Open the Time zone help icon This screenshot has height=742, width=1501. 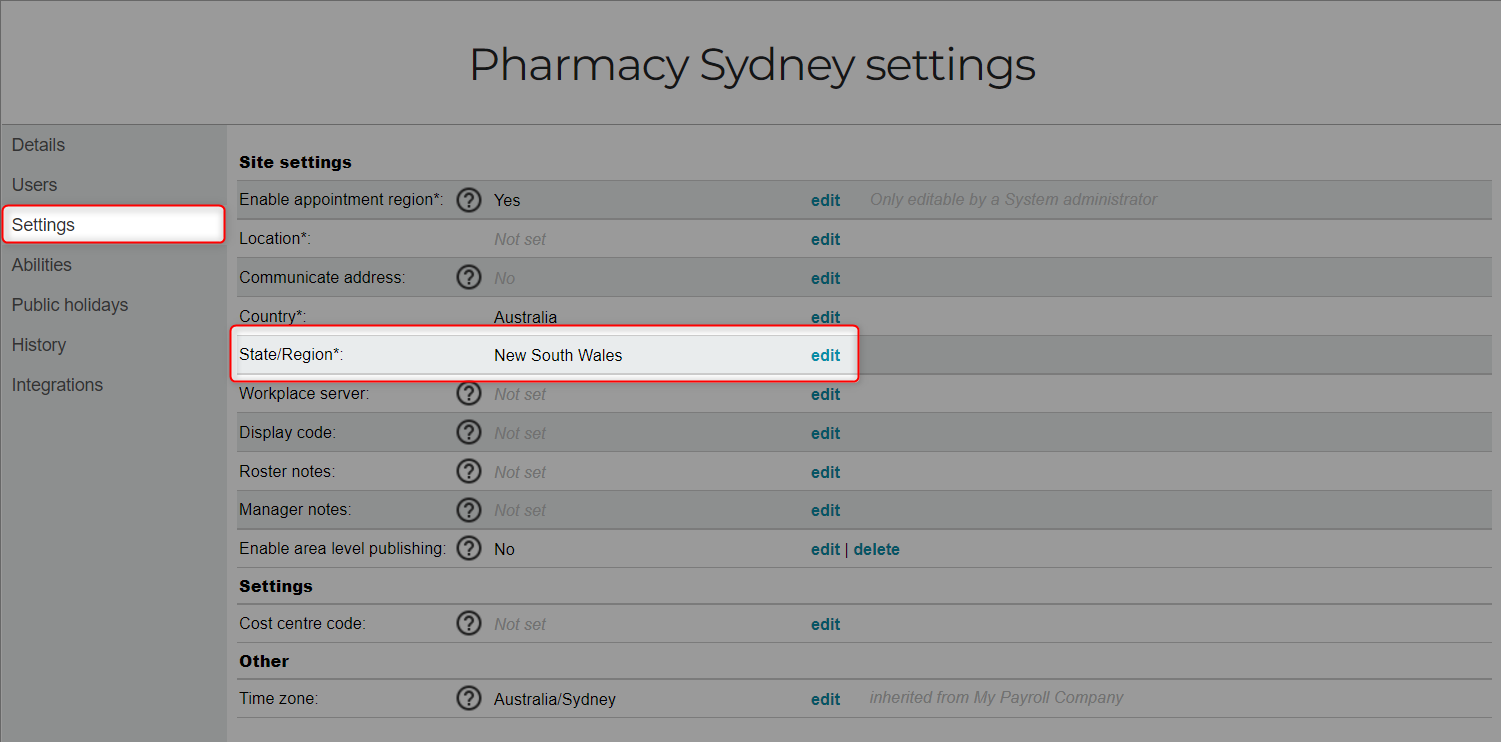pyautogui.click(x=469, y=698)
